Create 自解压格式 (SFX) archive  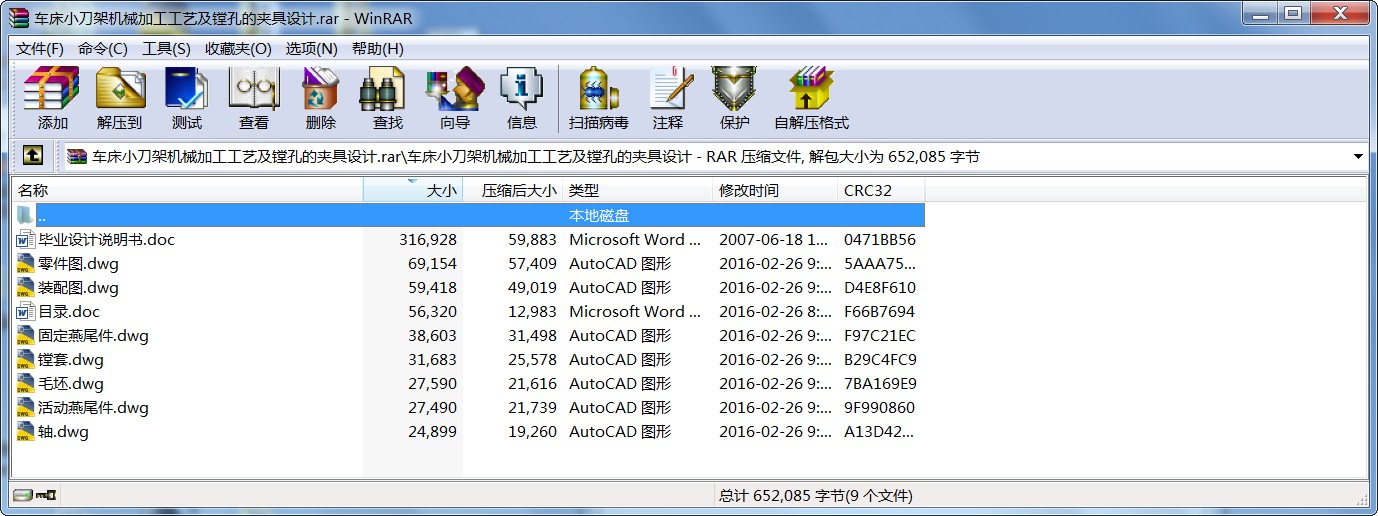pyautogui.click(x=811, y=98)
